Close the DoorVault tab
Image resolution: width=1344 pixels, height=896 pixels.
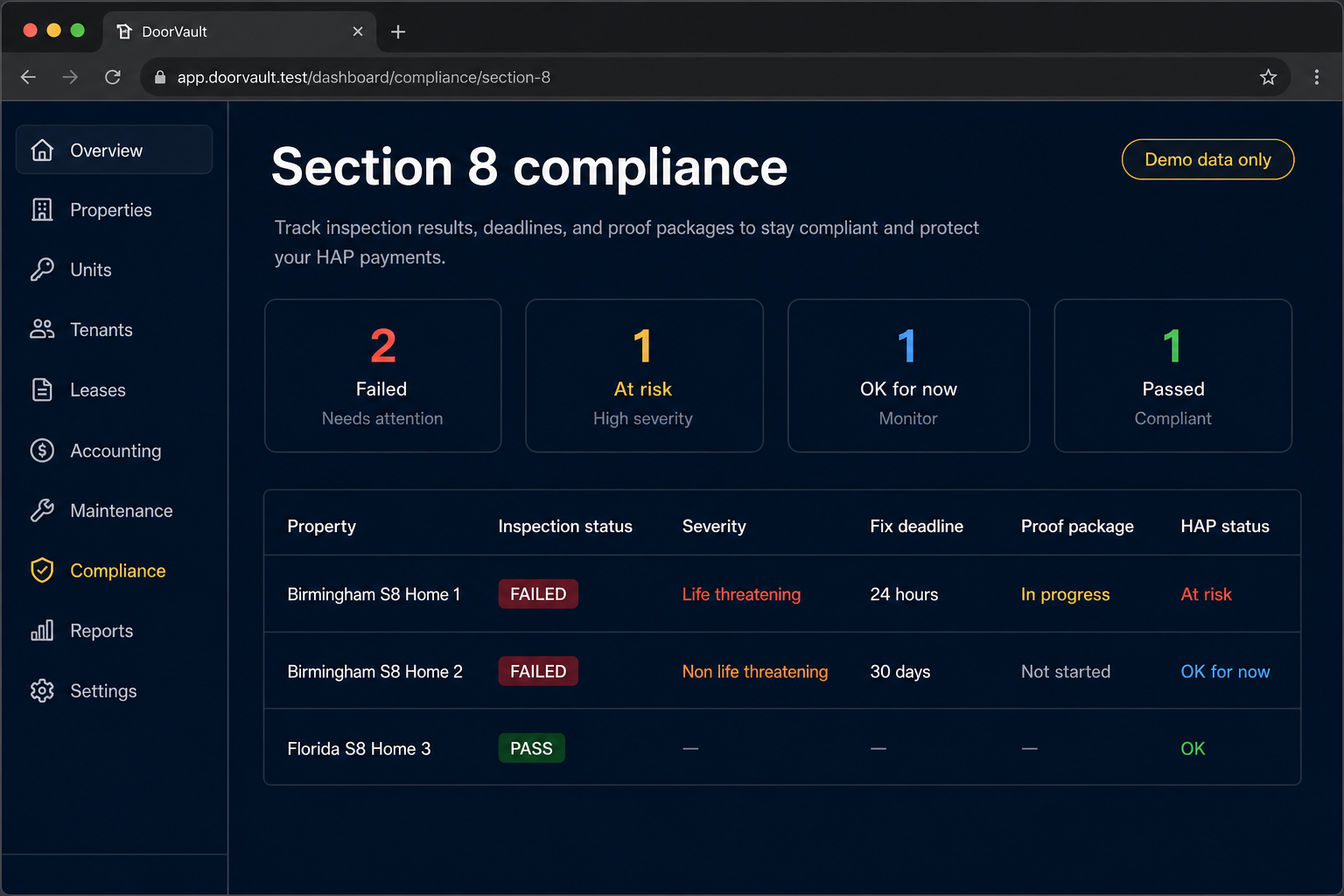358,31
